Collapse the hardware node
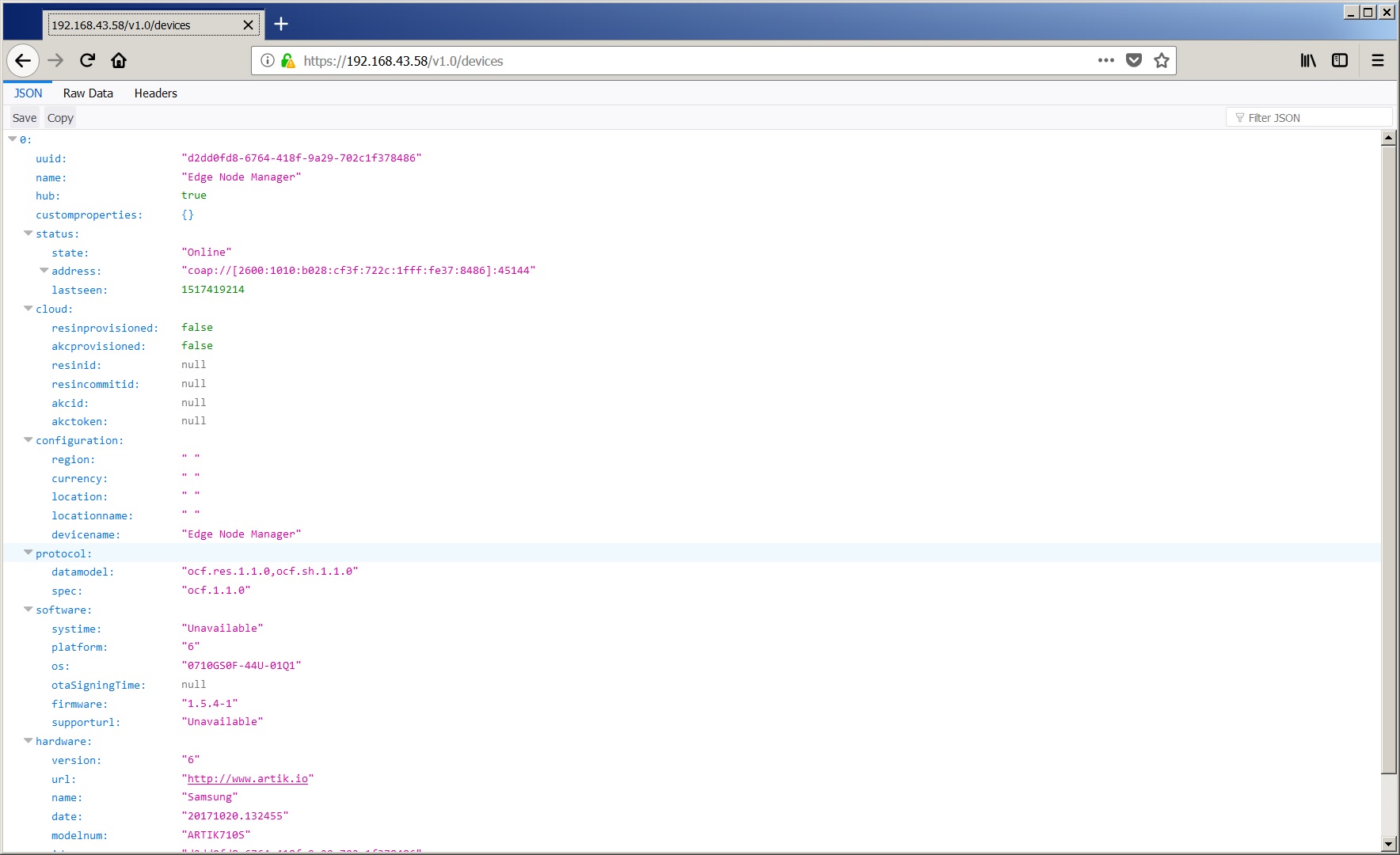The image size is (1400, 855). 29,741
